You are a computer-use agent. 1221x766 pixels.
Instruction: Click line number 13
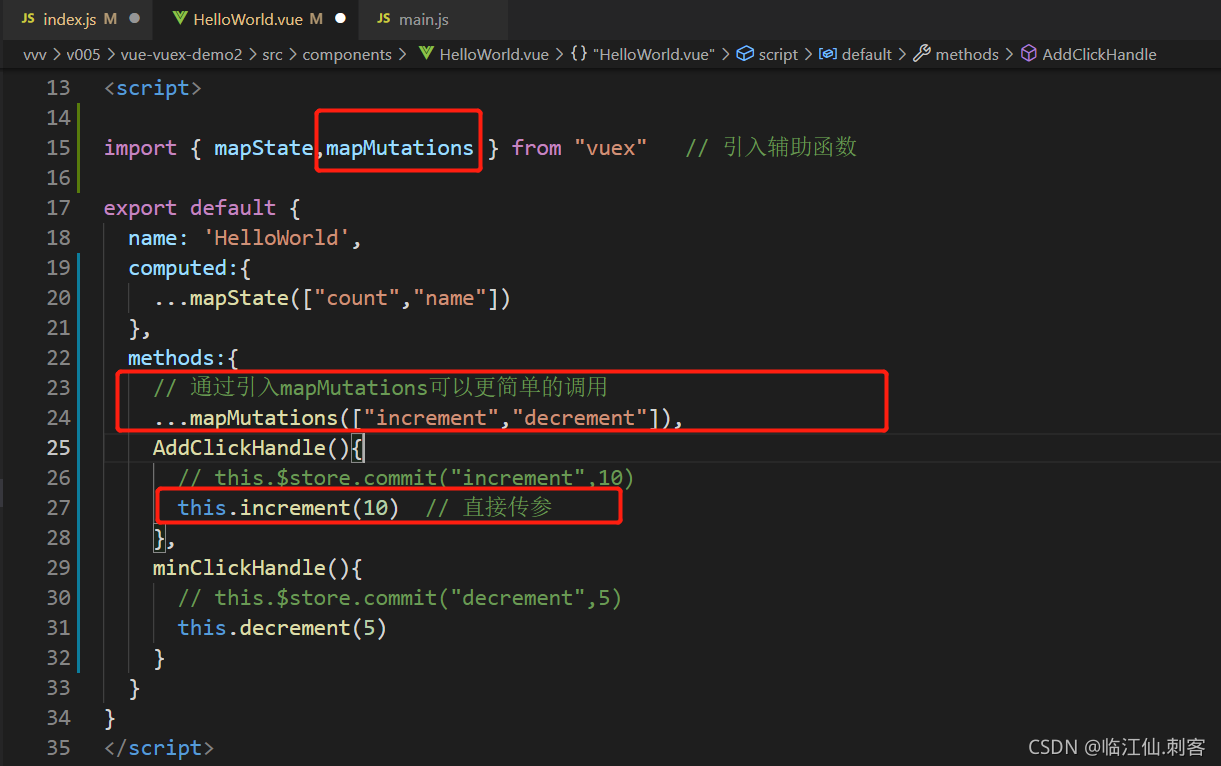coord(59,88)
